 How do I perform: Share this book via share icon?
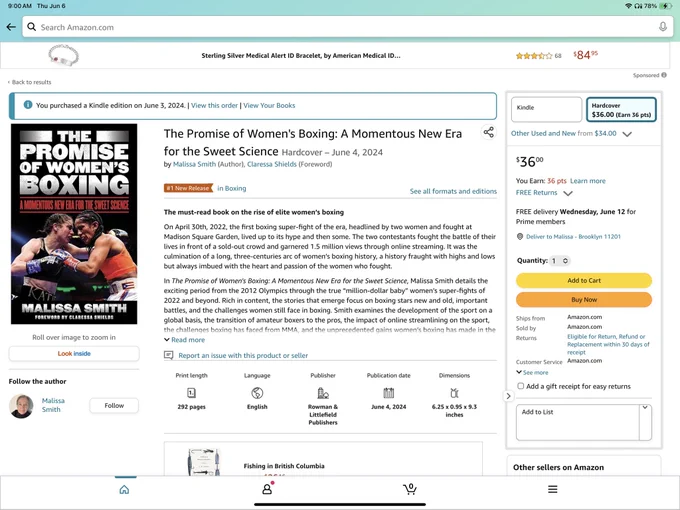click(x=489, y=132)
